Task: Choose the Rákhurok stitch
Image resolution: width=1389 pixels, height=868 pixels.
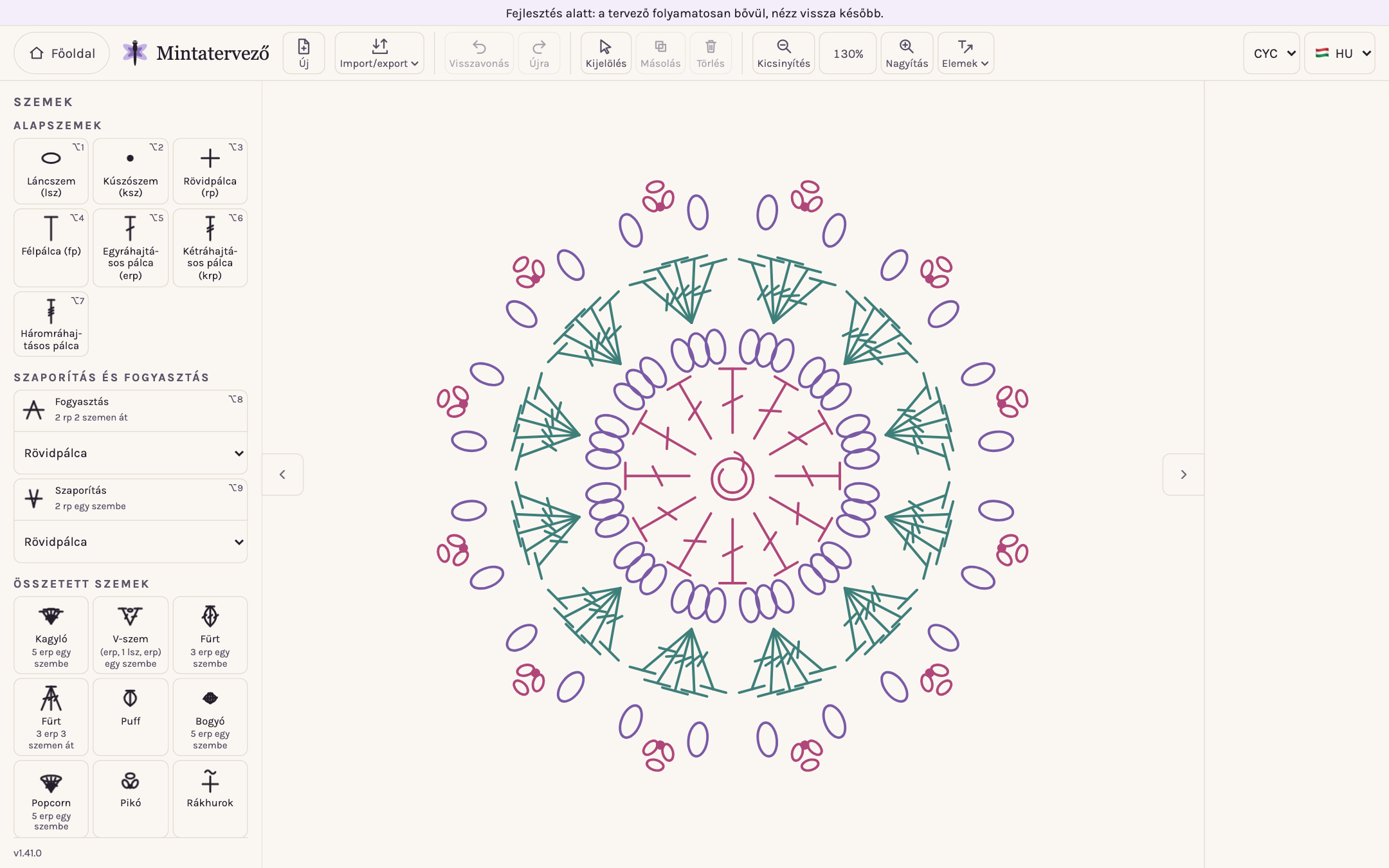Action: click(x=210, y=799)
